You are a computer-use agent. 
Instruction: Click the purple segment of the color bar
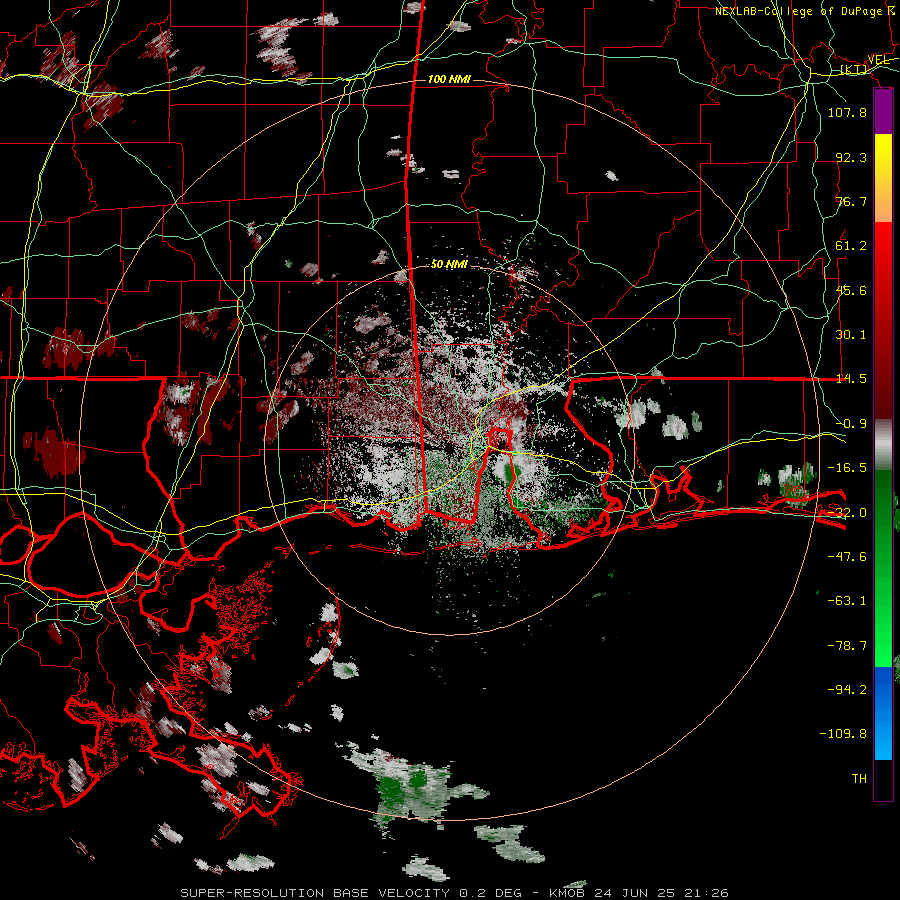883,111
